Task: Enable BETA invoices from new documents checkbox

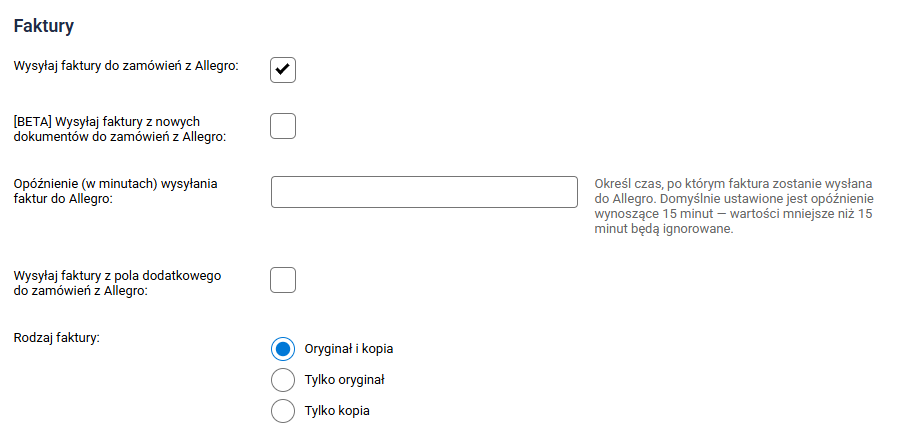Action: [x=283, y=126]
